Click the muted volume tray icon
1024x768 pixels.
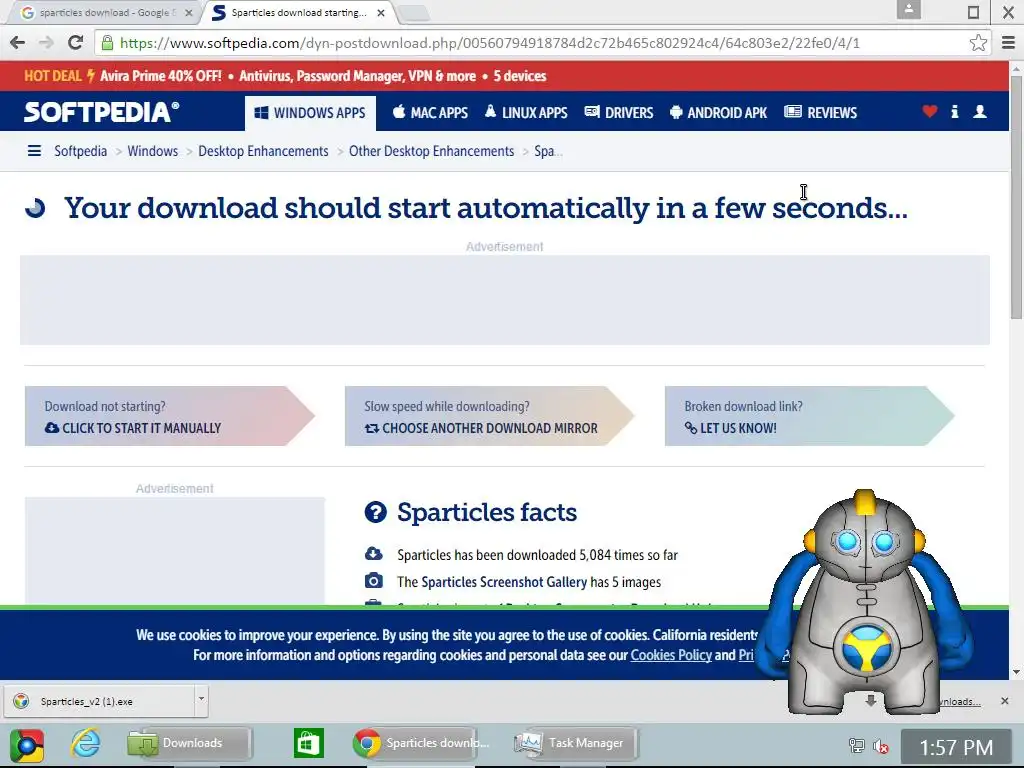pos(881,746)
